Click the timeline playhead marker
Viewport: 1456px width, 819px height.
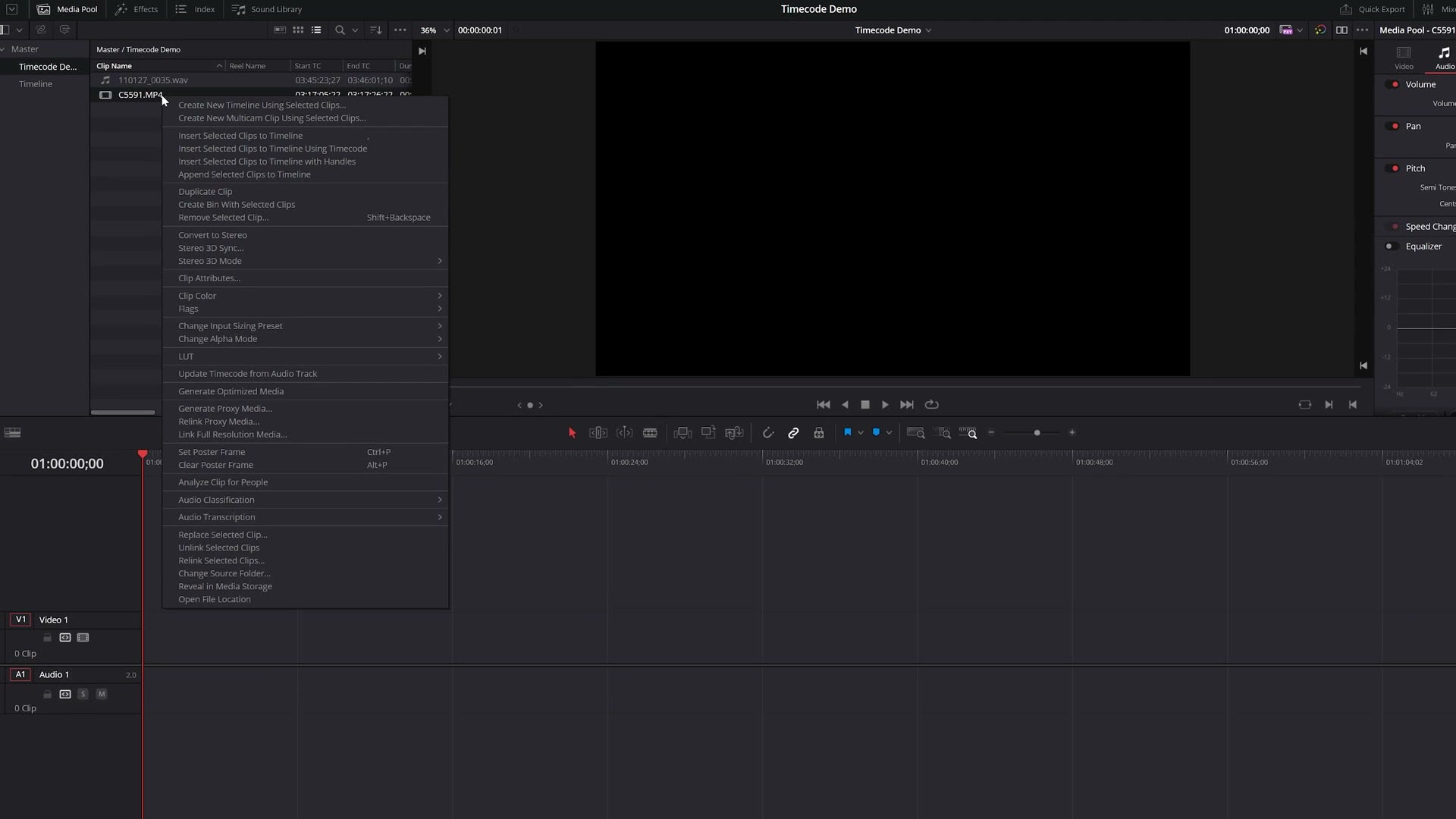pyautogui.click(x=143, y=453)
